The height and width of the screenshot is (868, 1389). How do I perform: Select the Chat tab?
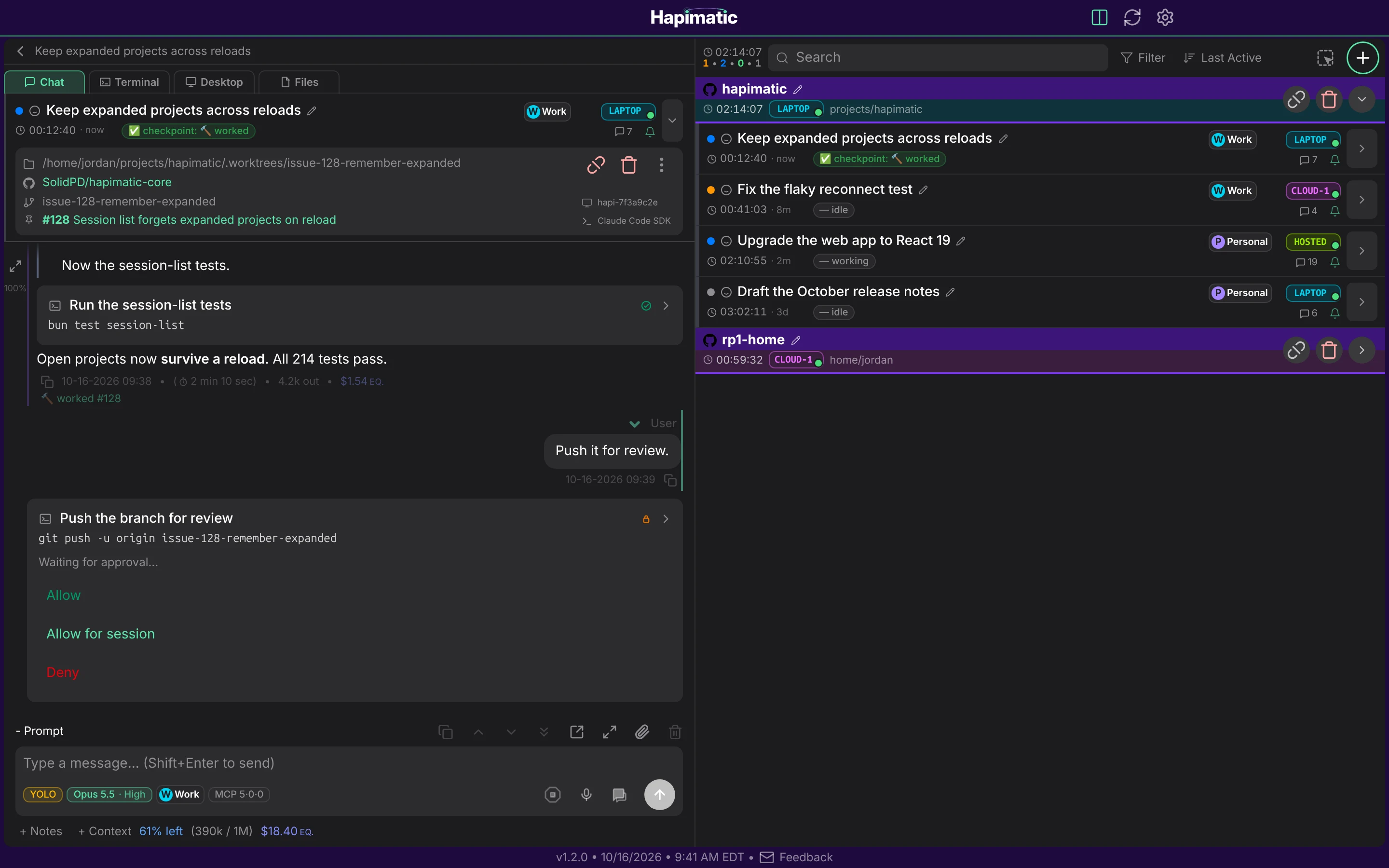click(44, 82)
